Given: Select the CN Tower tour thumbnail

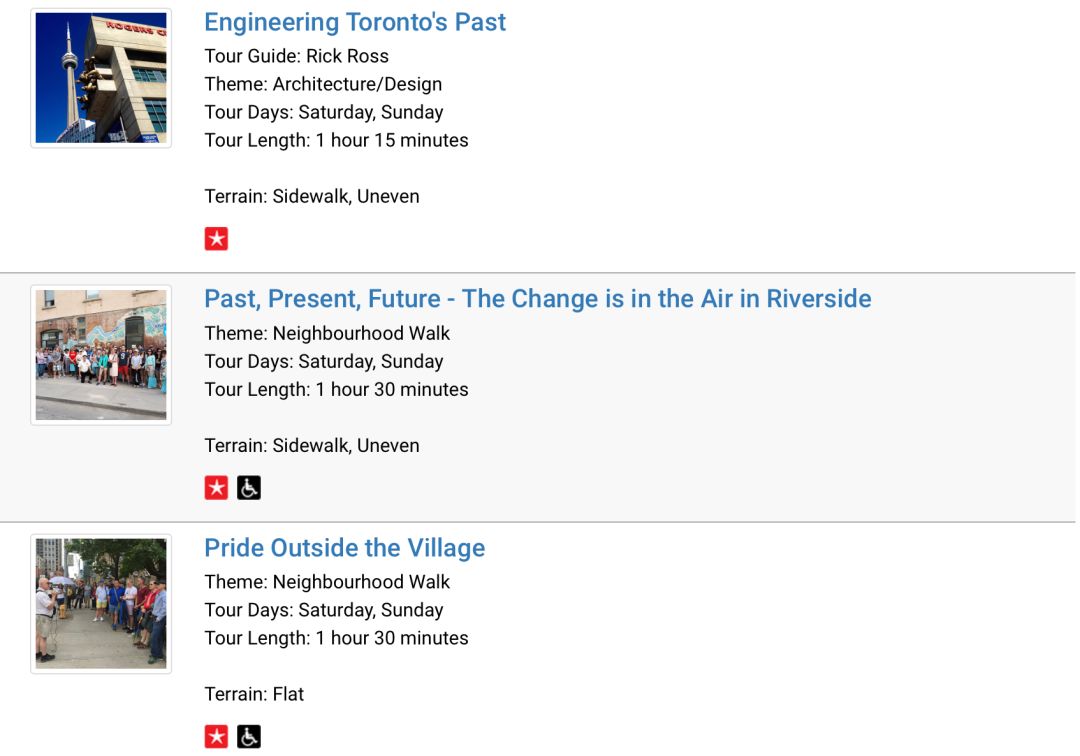Looking at the screenshot, I should tap(101, 78).
